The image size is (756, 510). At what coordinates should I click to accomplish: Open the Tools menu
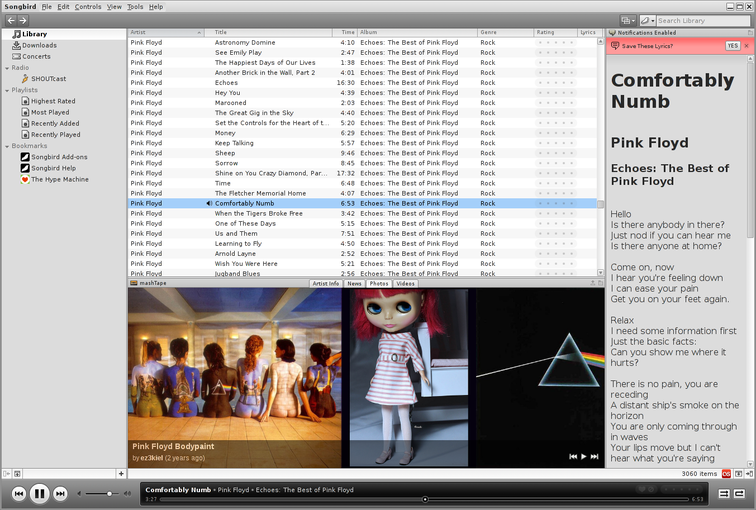(135, 7)
